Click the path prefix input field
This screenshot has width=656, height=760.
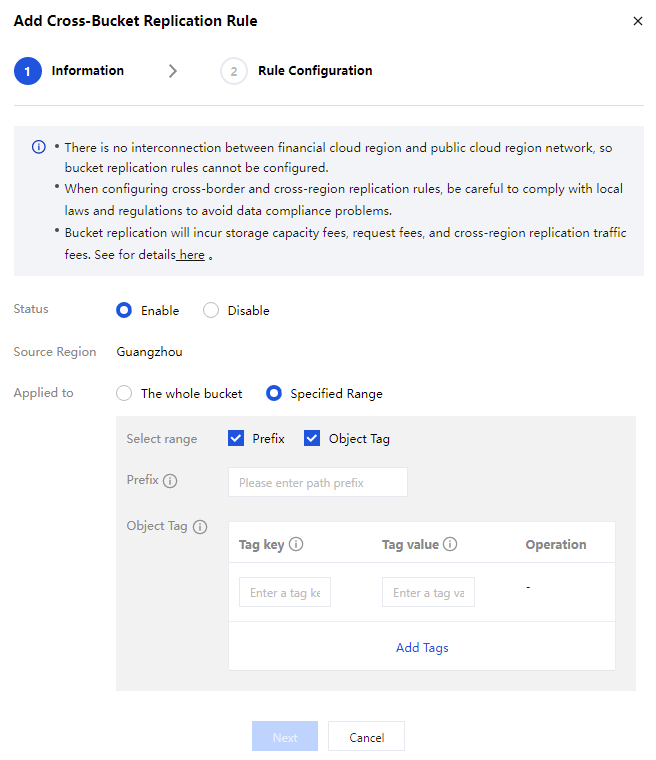[317, 482]
